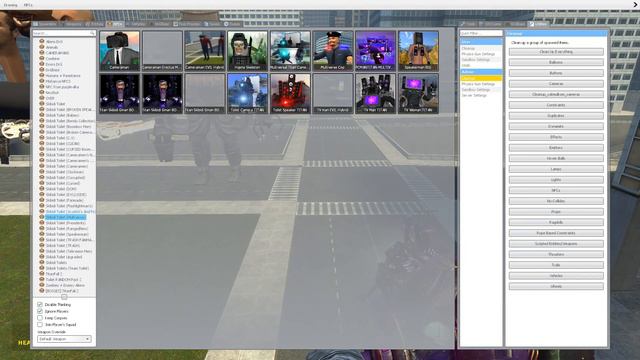Open the Dupes tab
The image size is (640, 360).
pos(212,24)
